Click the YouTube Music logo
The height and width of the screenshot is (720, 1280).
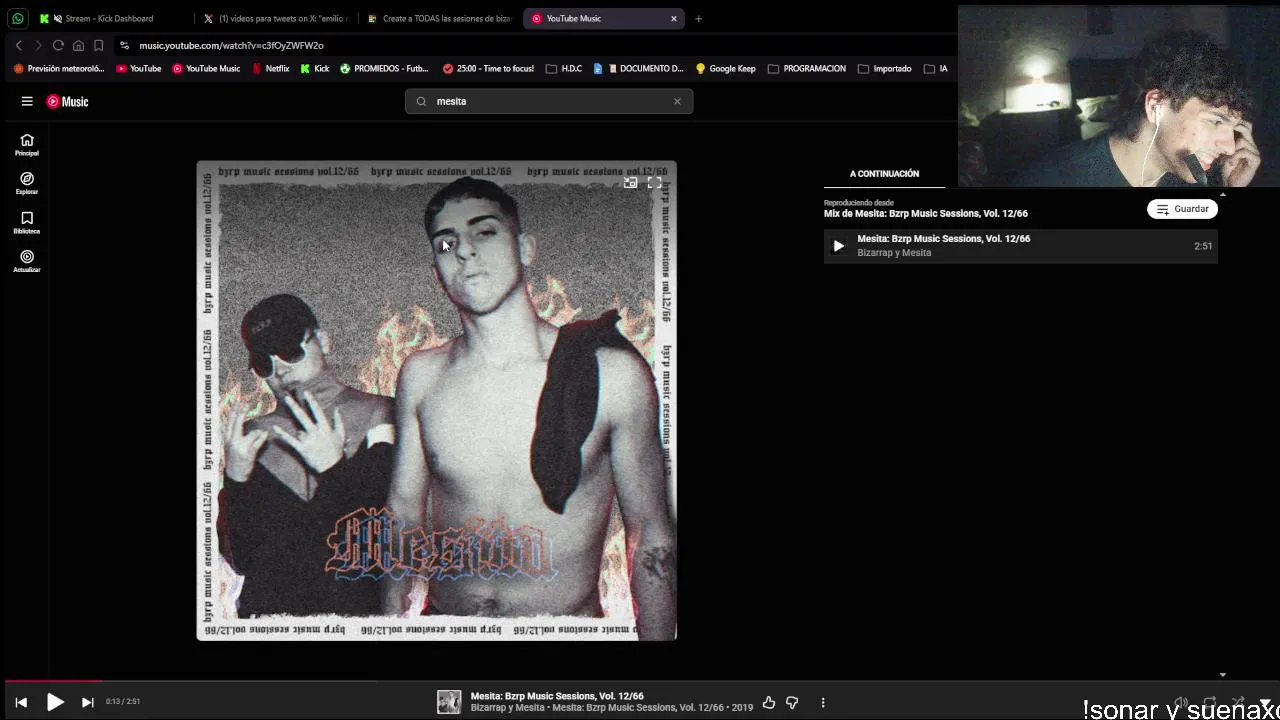(x=67, y=101)
